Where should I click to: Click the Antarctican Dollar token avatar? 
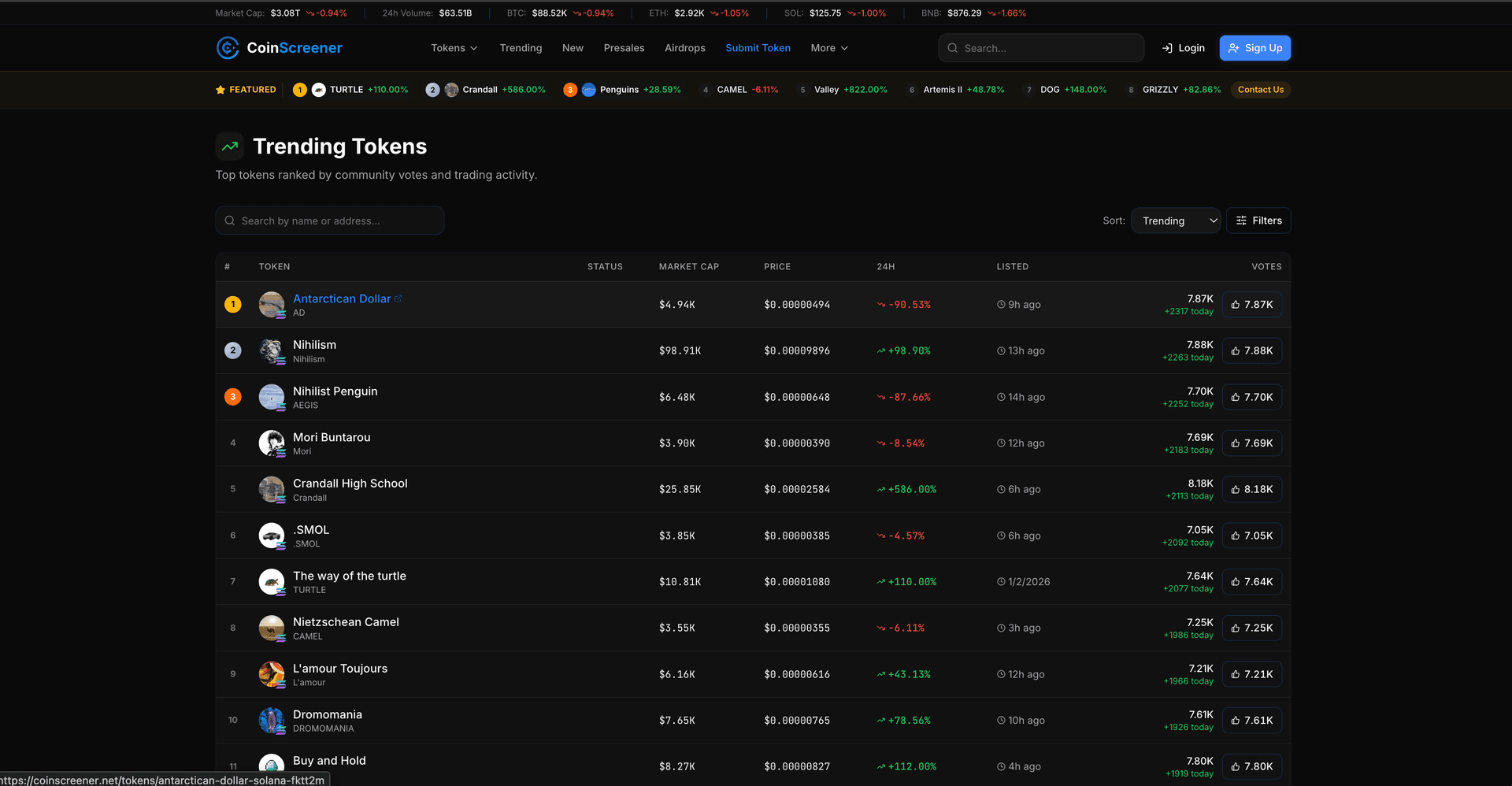tap(272, 305)
